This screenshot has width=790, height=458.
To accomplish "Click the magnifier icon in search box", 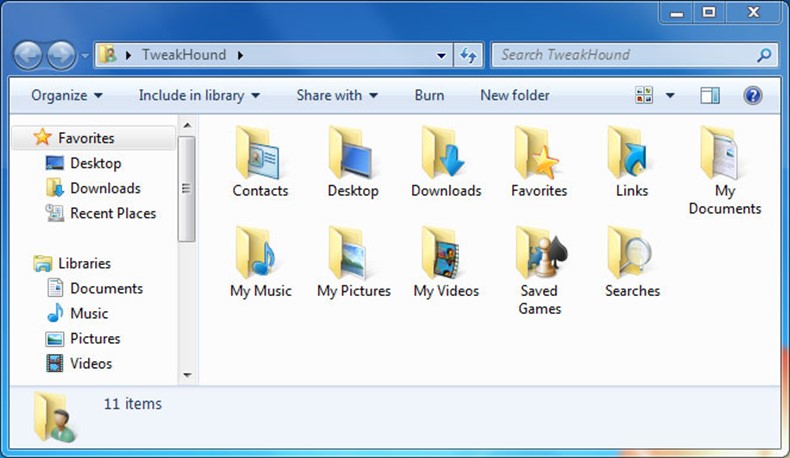I will [764, 54].
